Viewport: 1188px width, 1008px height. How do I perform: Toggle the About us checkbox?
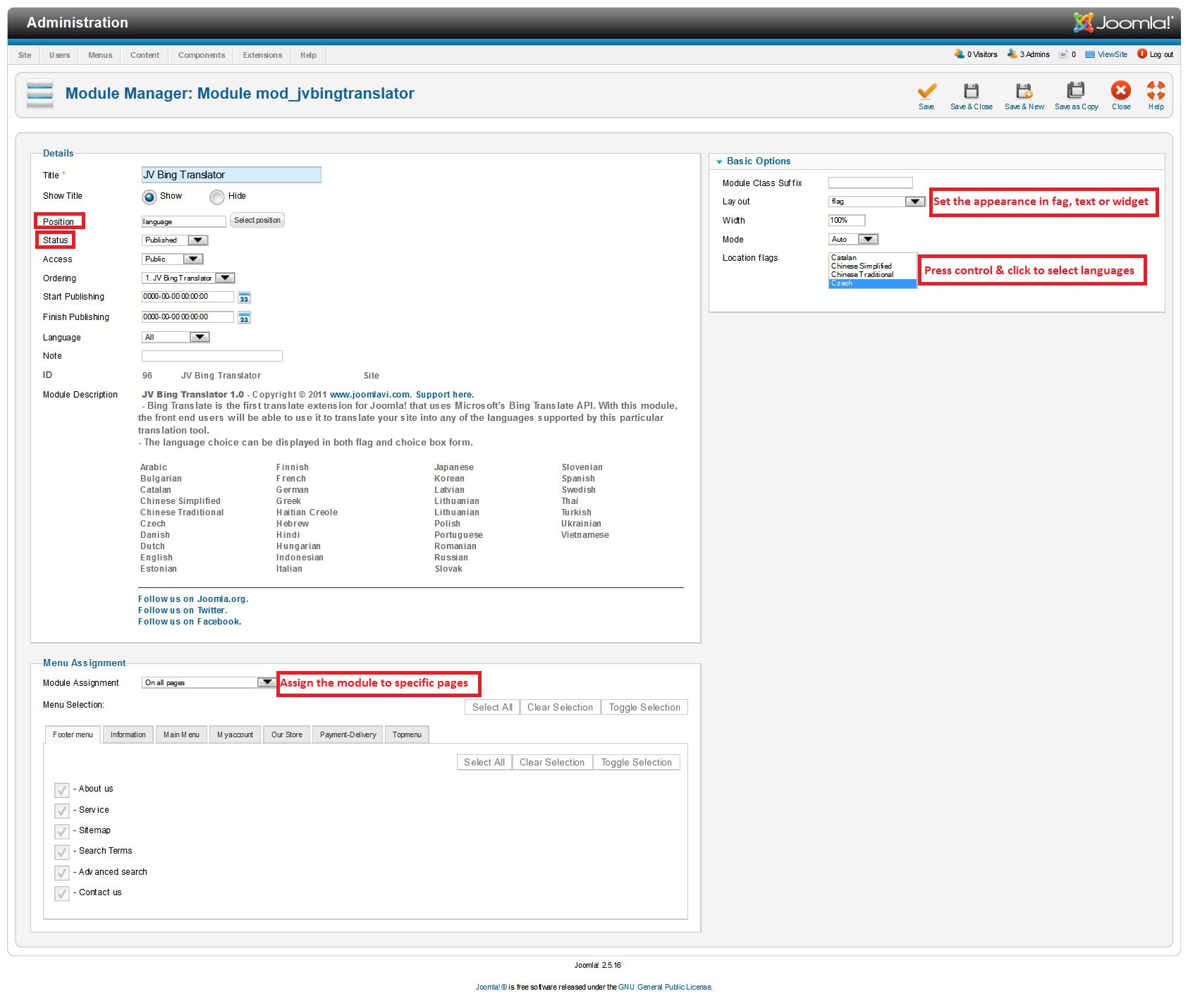pos(62,789)
